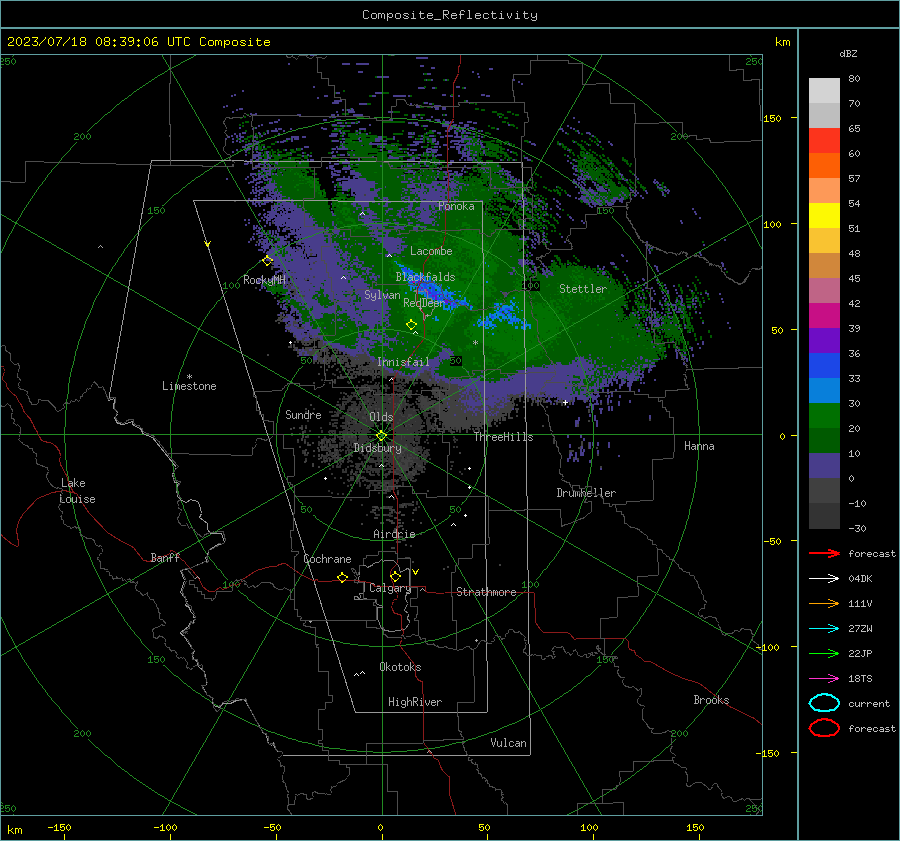
Task: Click the HighRiver label
Action: pyautogui.click(x=415, y=702)
